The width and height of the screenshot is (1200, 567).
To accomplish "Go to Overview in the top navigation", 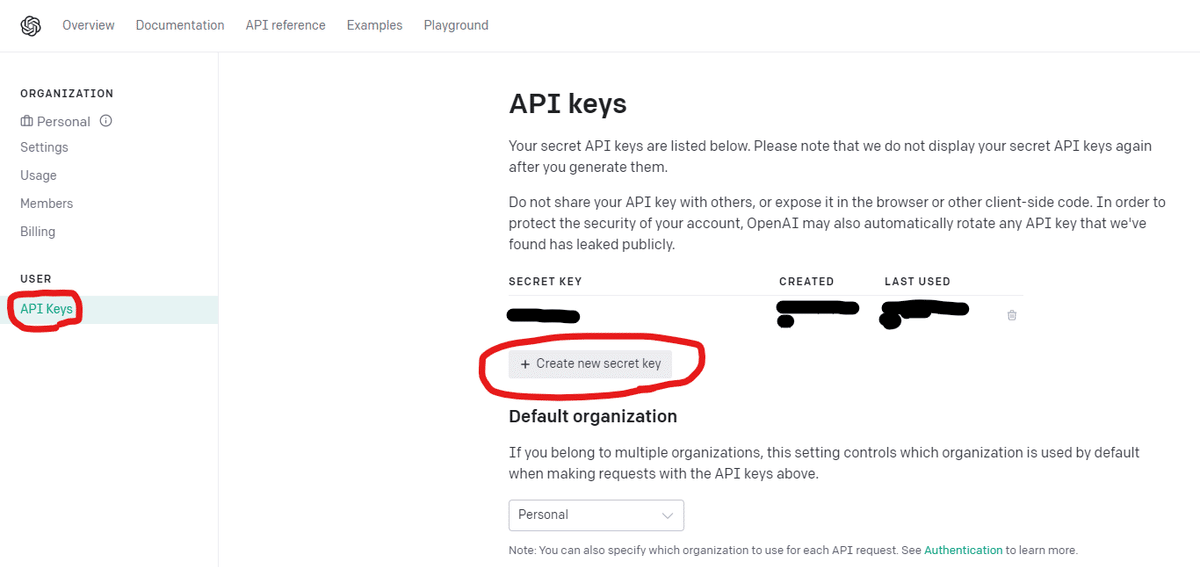I will 88,25.
